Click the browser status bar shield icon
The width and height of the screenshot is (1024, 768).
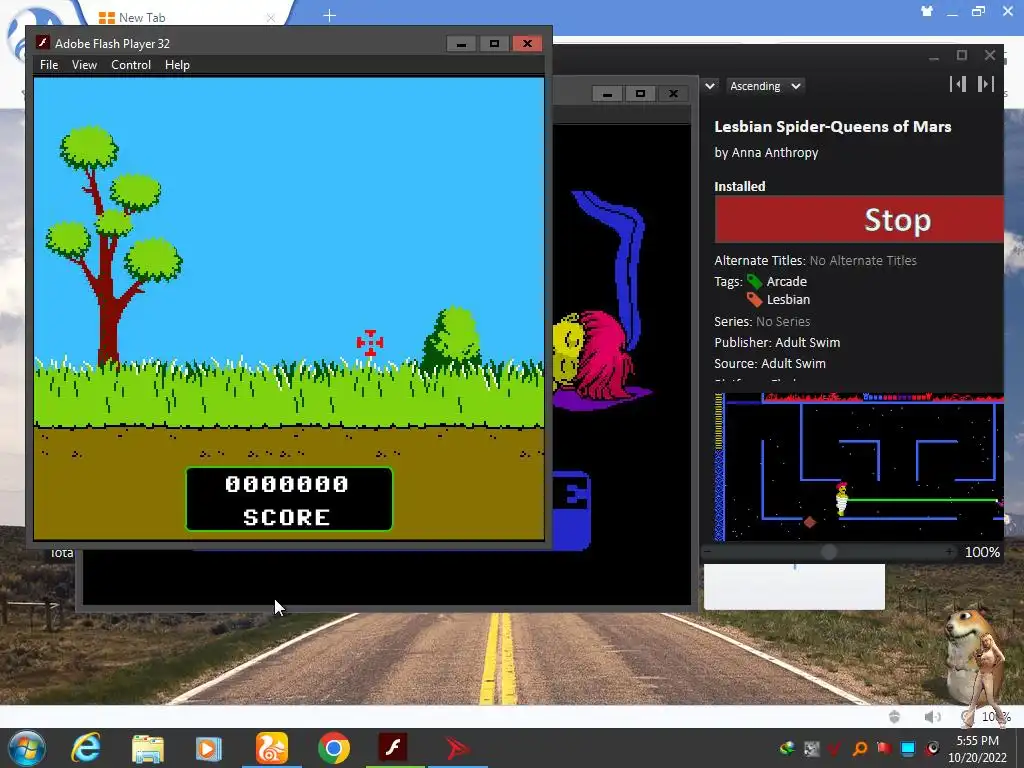[x=895, y=717]
